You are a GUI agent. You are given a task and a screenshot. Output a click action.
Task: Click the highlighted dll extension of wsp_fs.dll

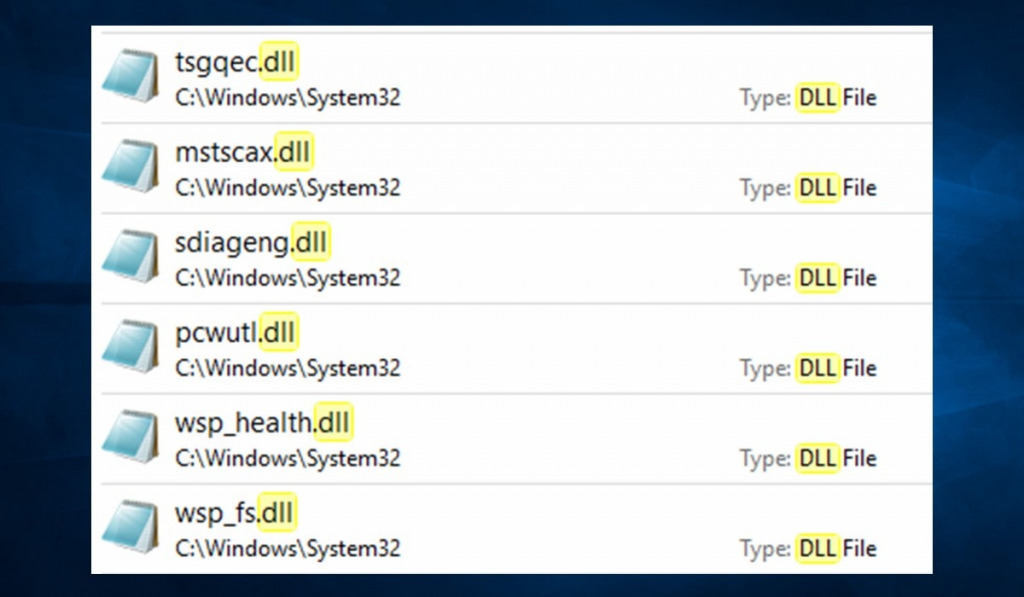[x=276, y=511]
